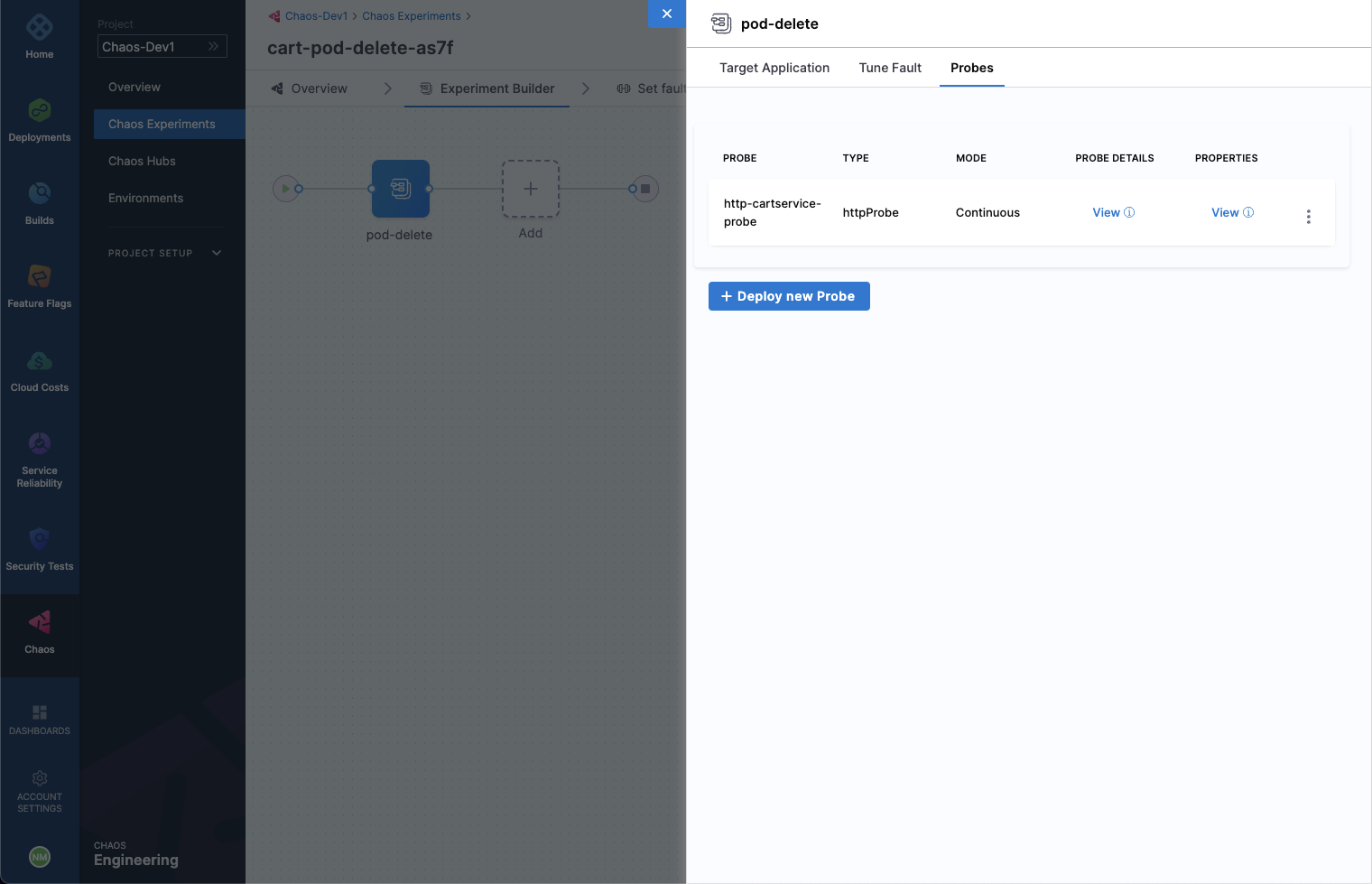
Task: Click the PROBE DETAILS column header
Action: coord(1115,158)
